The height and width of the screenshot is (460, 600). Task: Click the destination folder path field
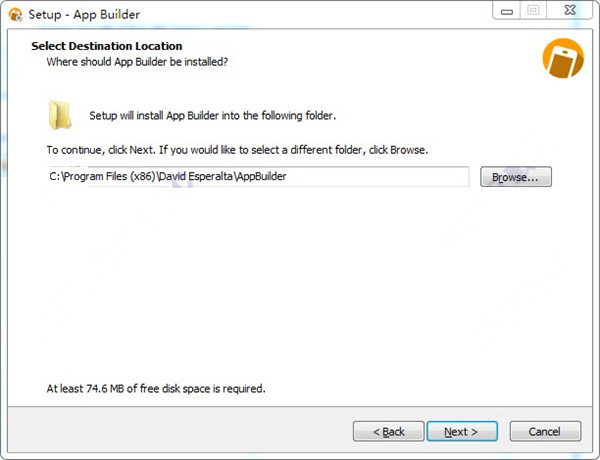click(x=258, y=176)
